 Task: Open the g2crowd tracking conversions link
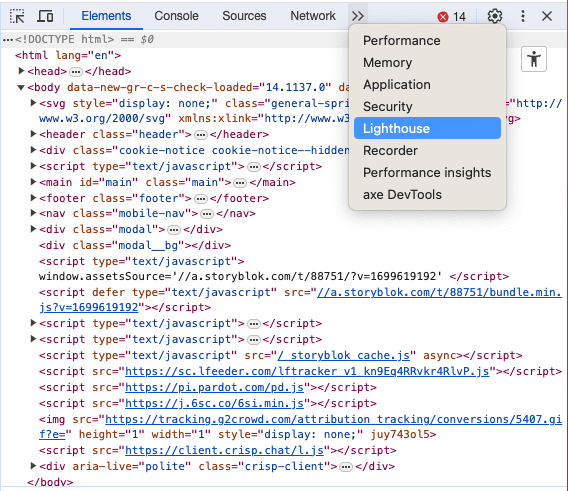point(333,419)
